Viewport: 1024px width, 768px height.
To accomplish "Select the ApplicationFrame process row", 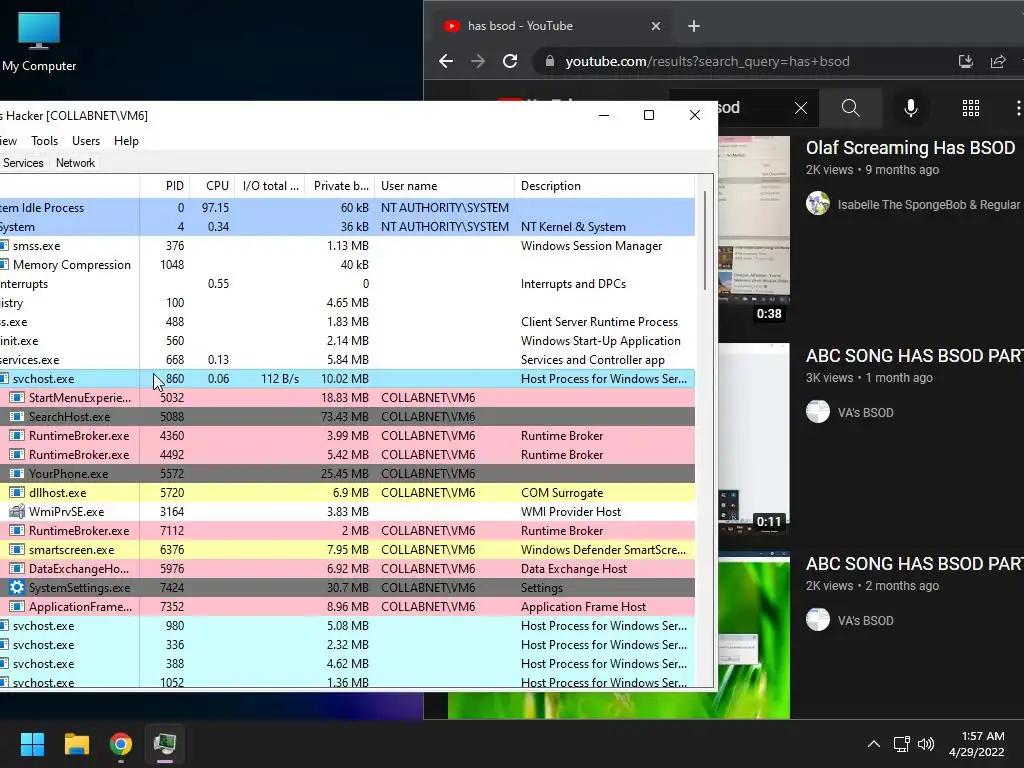I will [347, 607].
